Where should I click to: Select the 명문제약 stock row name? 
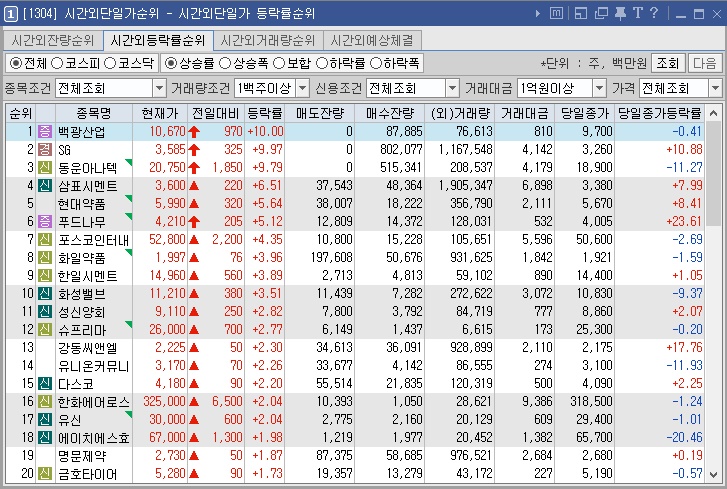point(82,456)
